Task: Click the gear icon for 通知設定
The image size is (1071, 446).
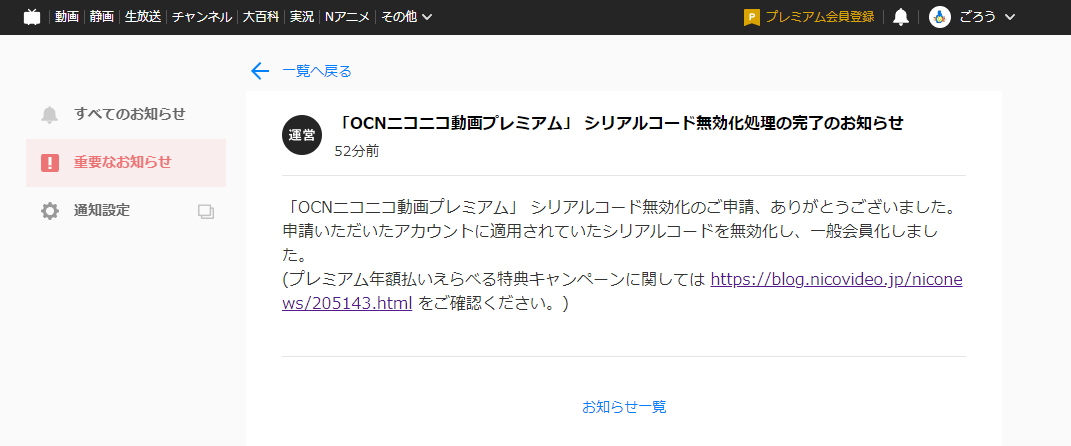Action: click(50, 210)
